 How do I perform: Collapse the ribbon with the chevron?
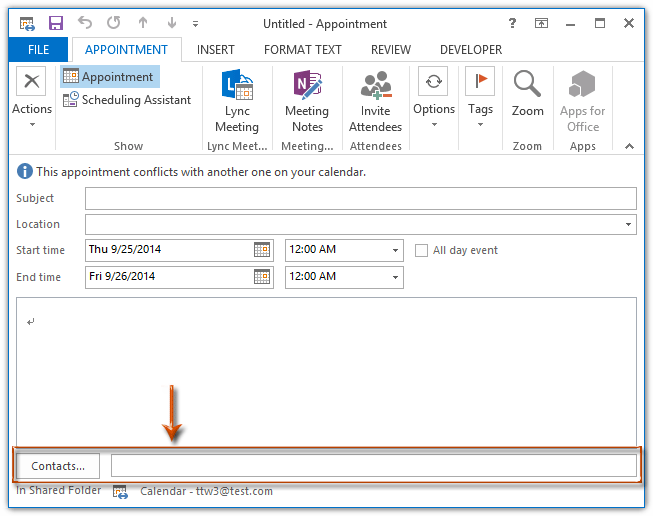pyautogui.click(x=629, y=146)
